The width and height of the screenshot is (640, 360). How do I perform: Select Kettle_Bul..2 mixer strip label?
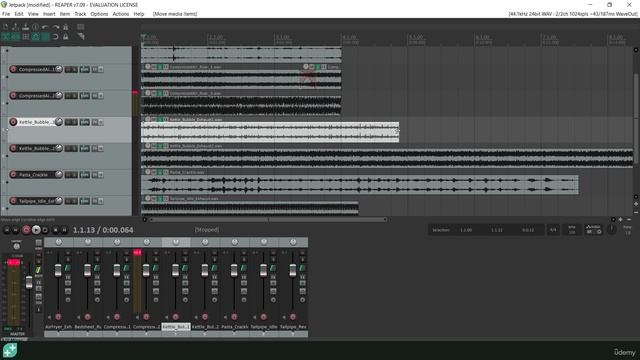205,327
